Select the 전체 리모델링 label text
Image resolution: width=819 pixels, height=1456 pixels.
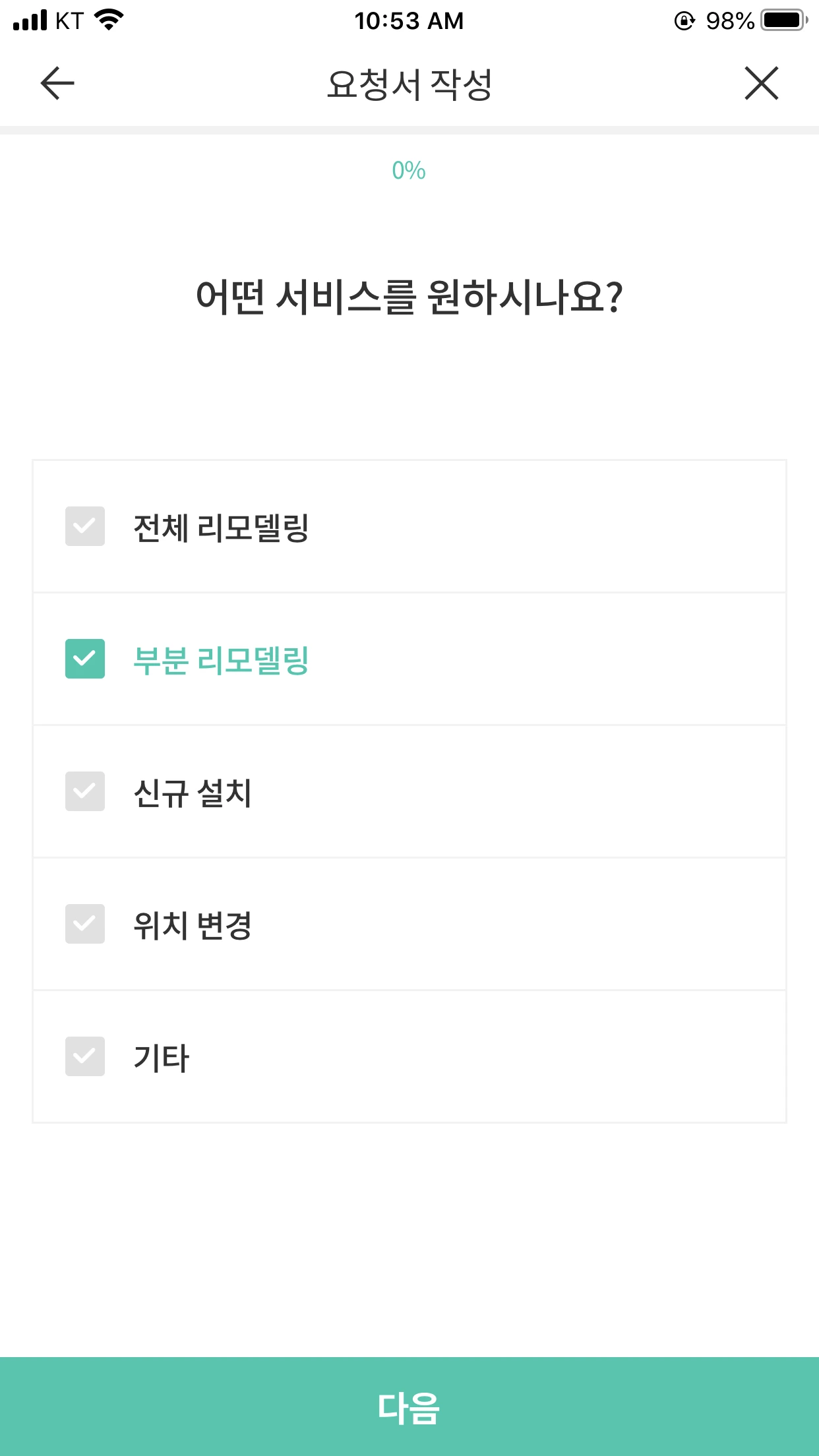click(x=221, y=528)
